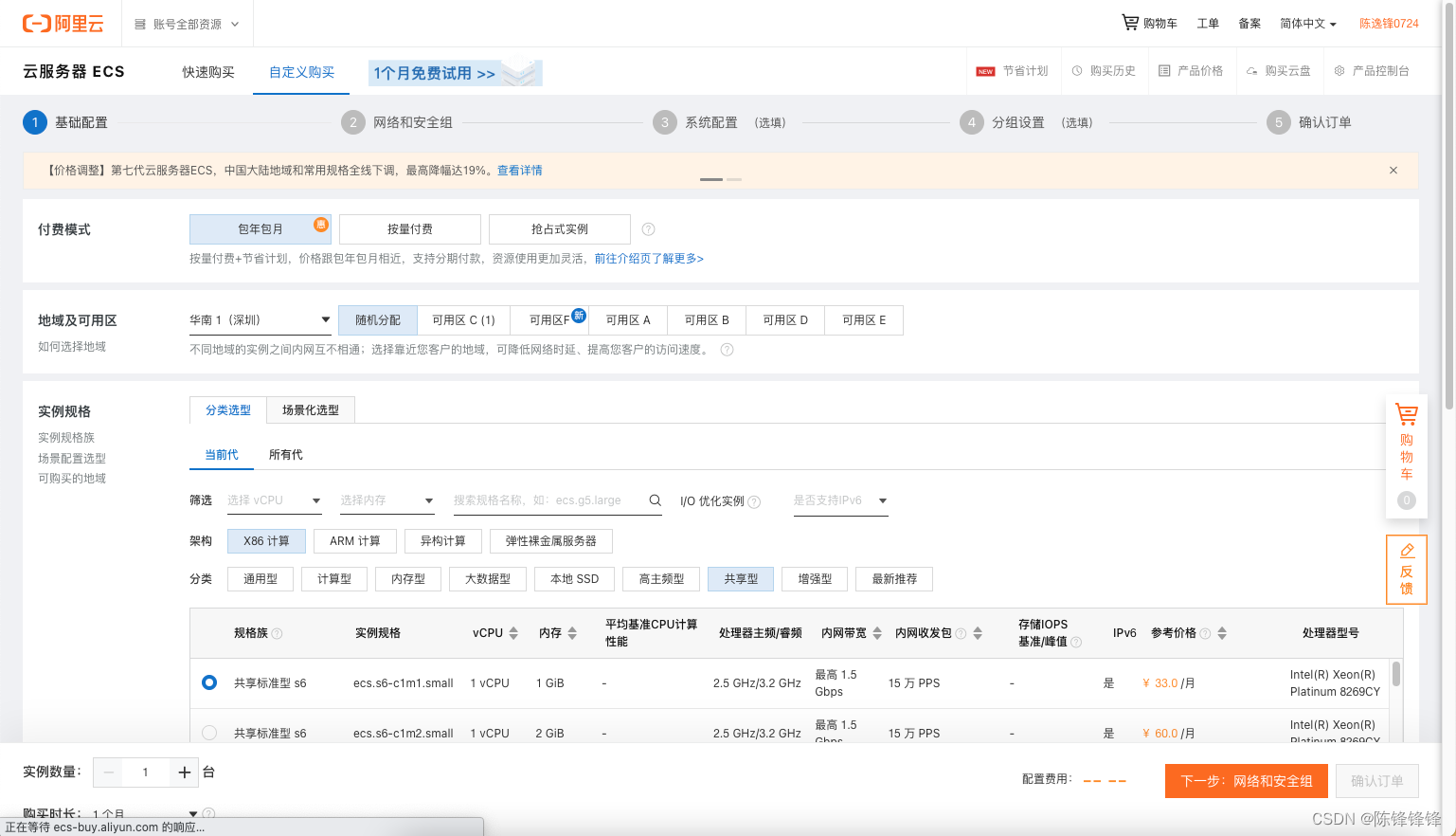Switch to the 场景化选型 tab
Screen dimensions: 1456x836
tap(311, 409)
